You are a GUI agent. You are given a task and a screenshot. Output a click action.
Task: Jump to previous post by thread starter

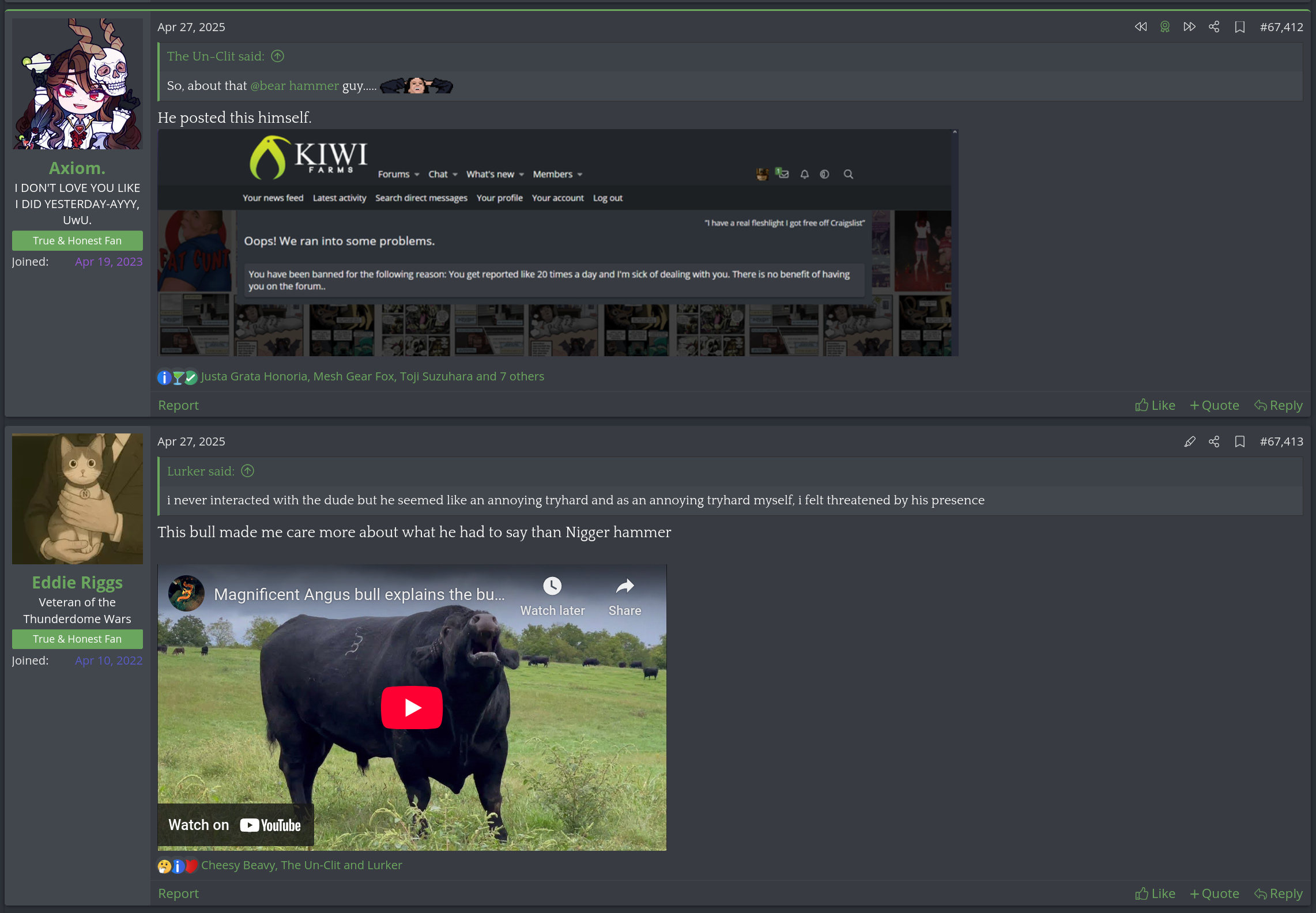pos(1140,27)
